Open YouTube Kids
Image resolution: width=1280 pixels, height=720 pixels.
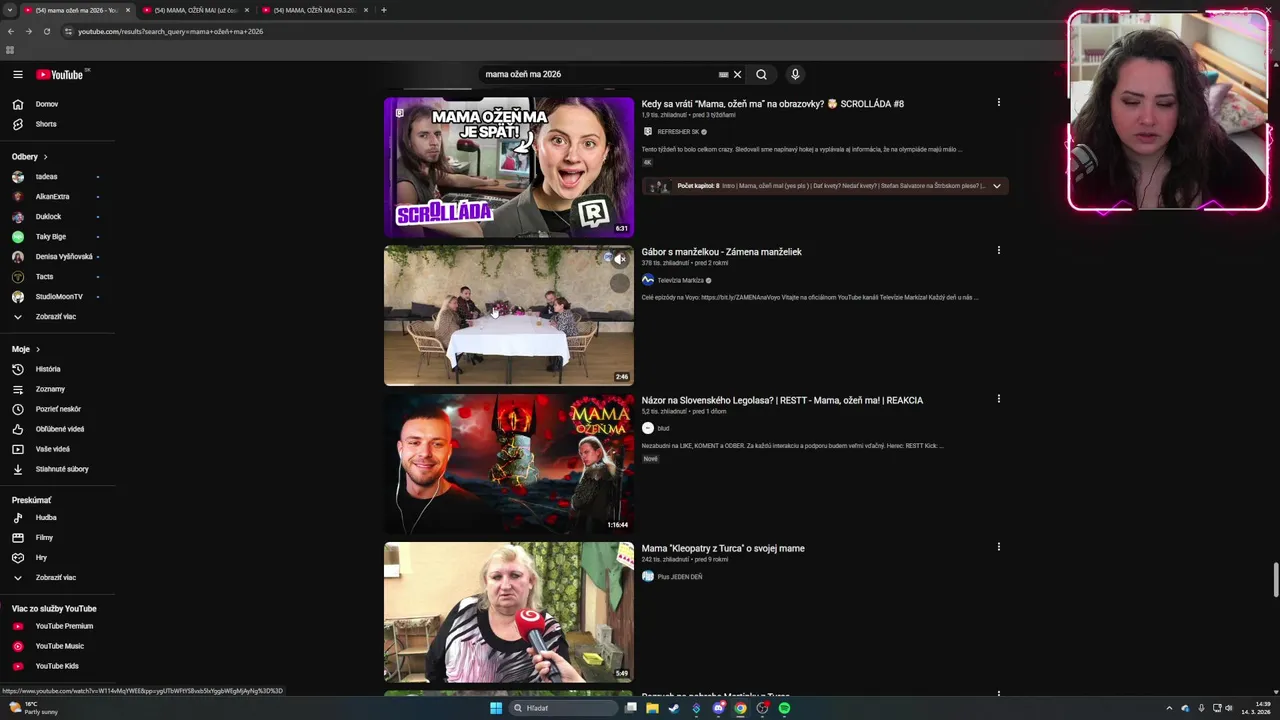pyautogui.click(x=57, y=666)
